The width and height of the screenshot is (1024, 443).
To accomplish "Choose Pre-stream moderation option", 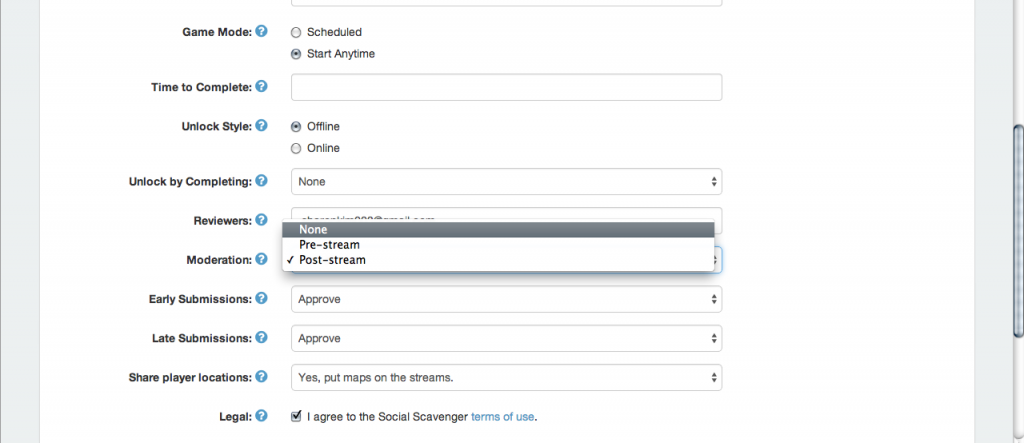I will (498, 244).
